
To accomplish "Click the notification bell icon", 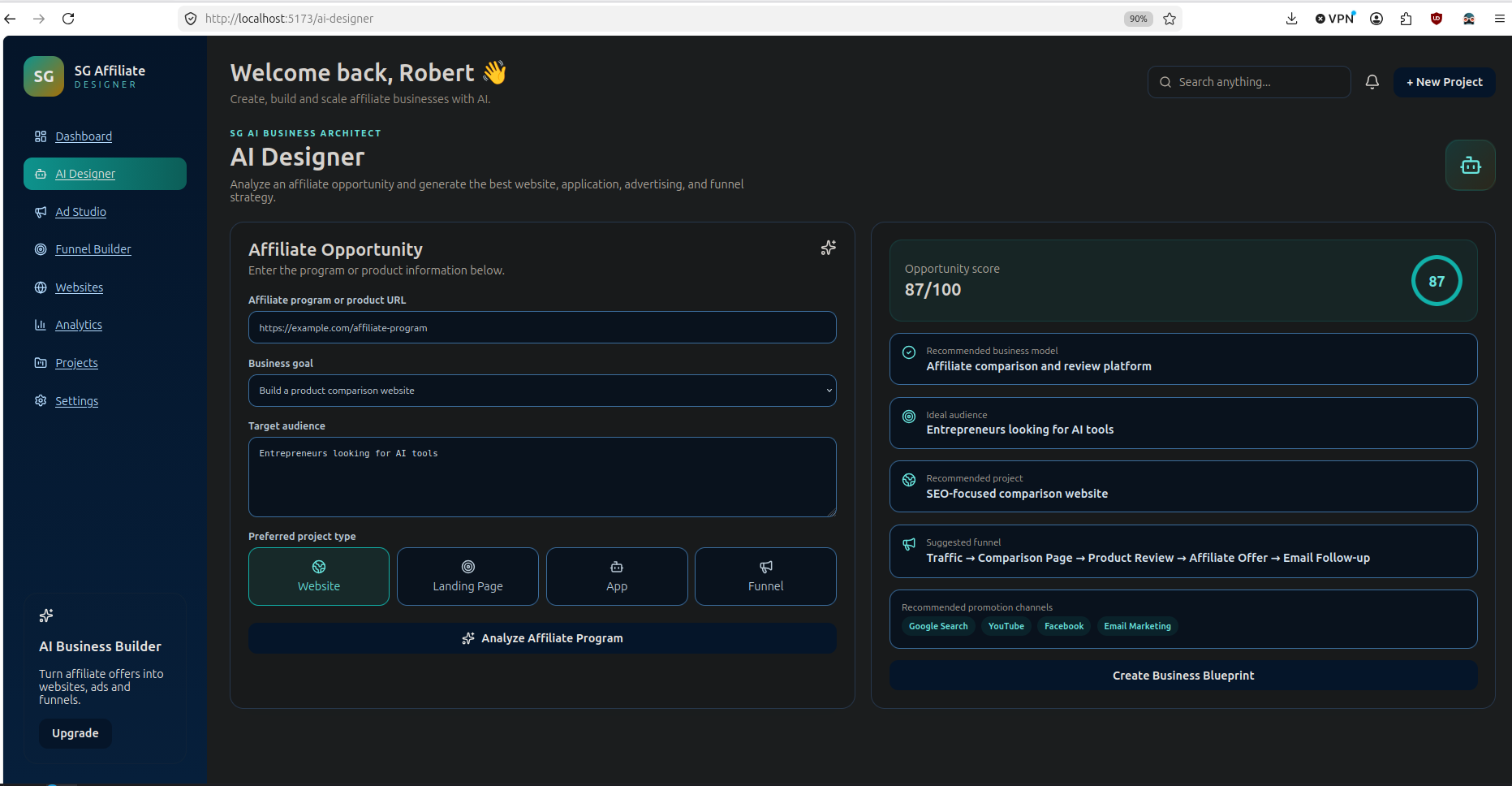I will pos(1372,82).
